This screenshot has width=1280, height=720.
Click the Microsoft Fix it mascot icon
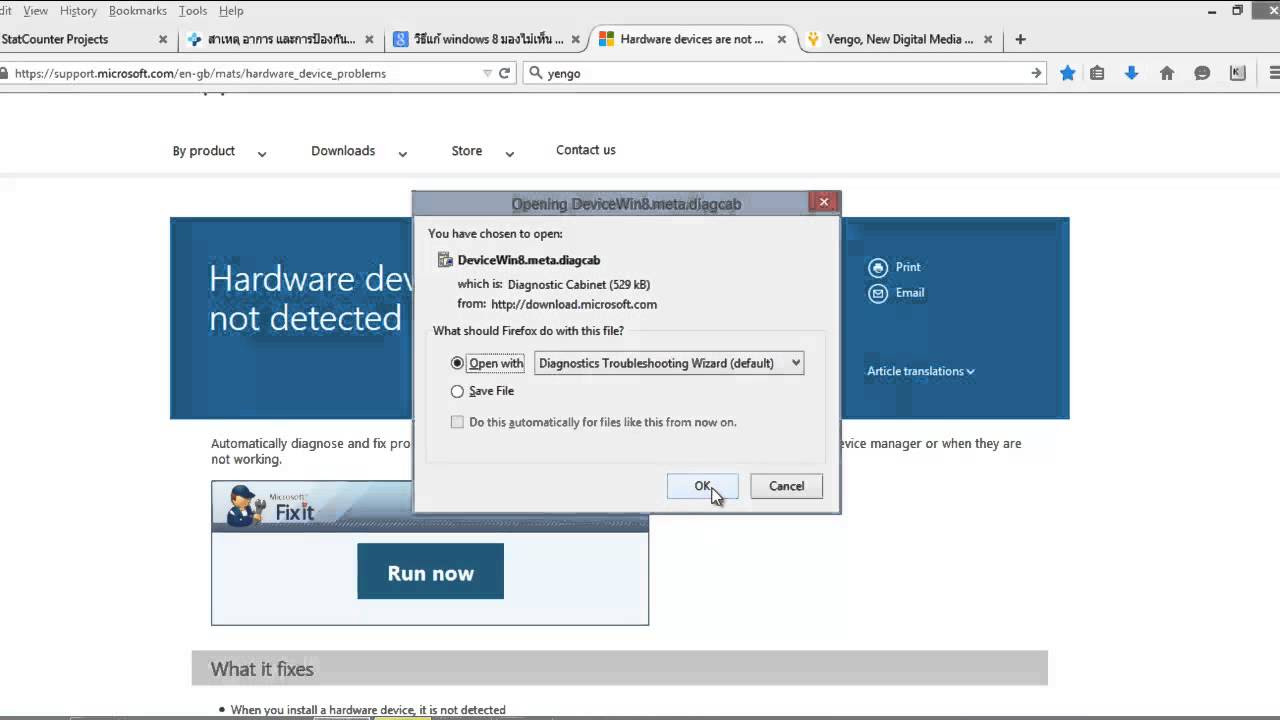(x=245, y=506)
